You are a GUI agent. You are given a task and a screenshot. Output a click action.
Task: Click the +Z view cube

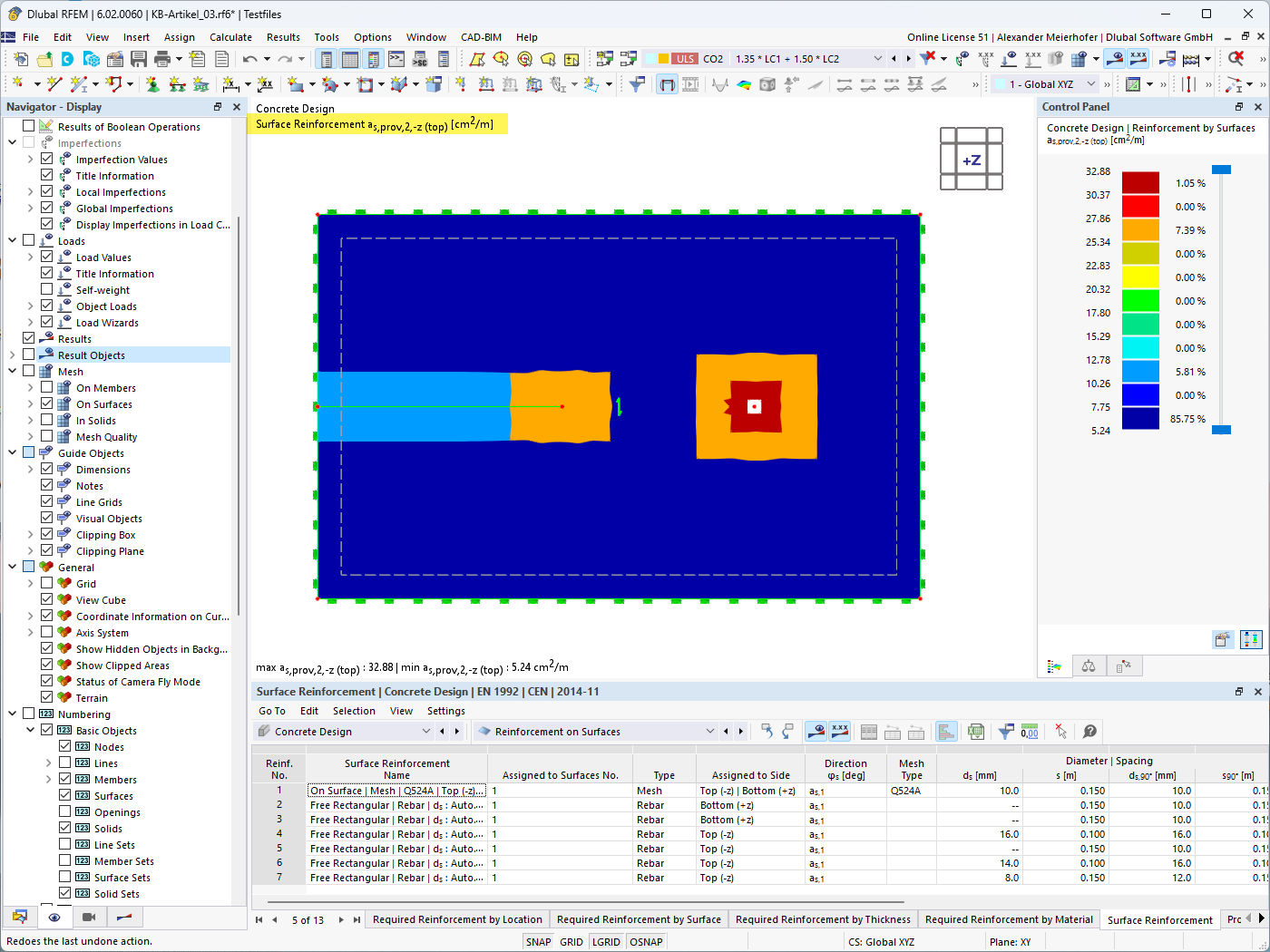pyautogui.click(x=972, y=160)
